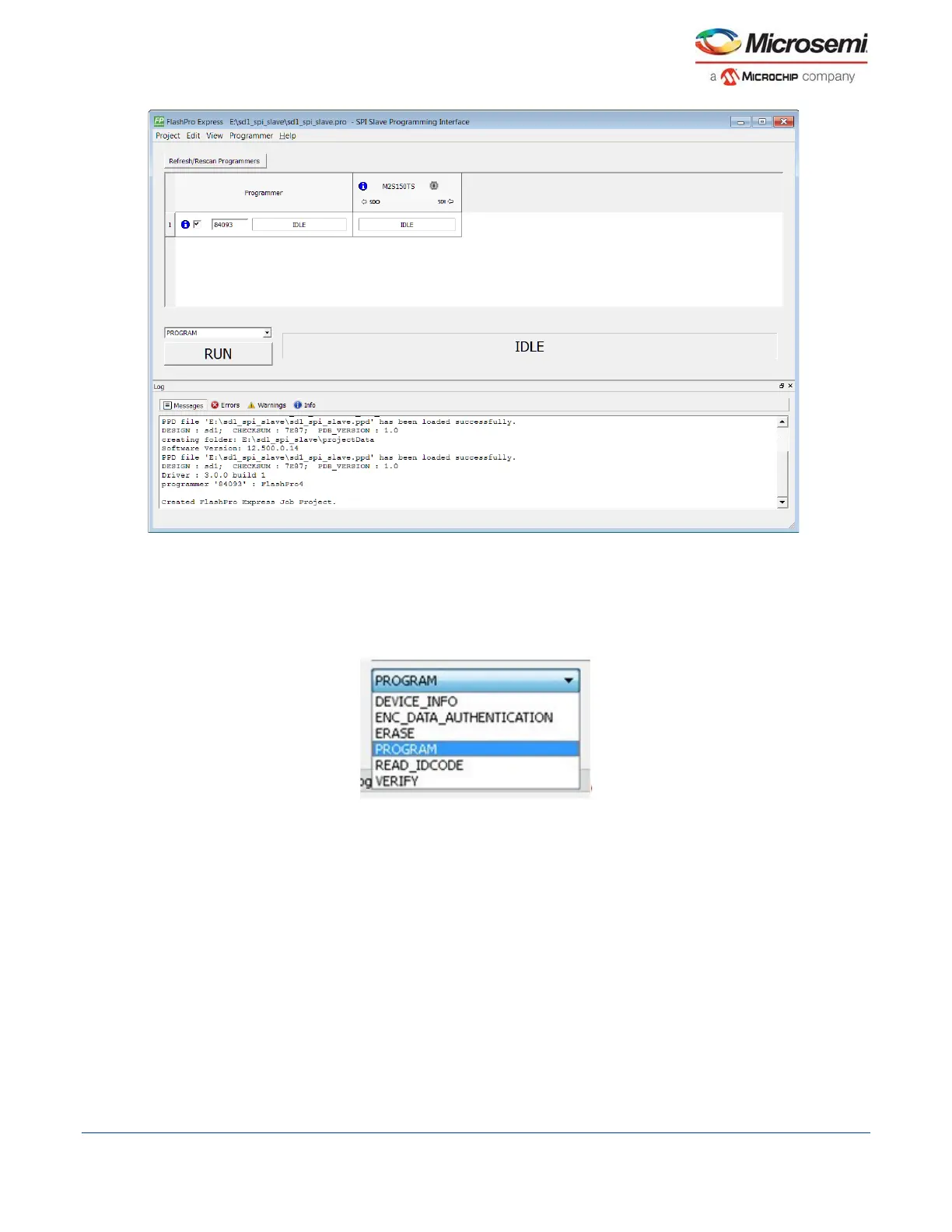This screenshot has height=1232, width=952.
Task: Switch to the Info log tab
Action: pos(305,405)
